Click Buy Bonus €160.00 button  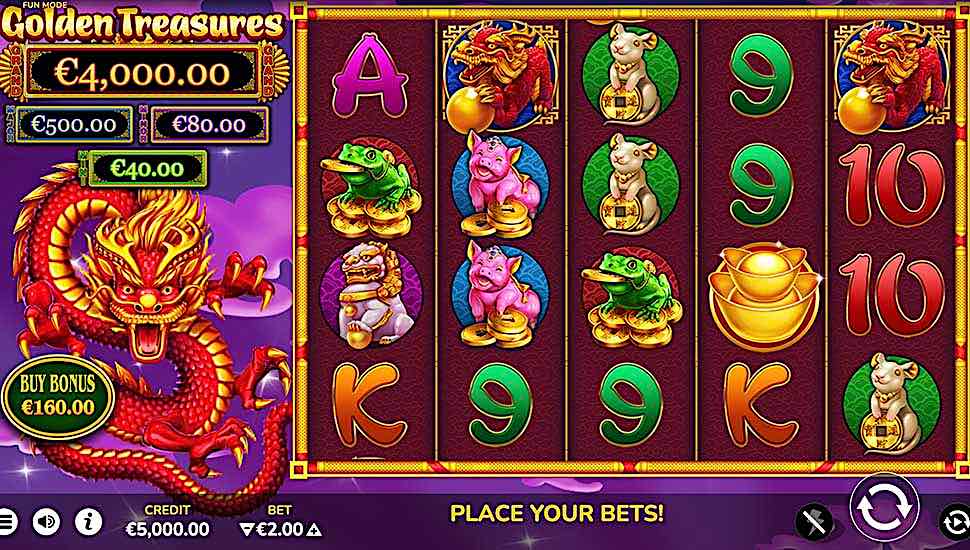pyautogui.click(x=58, y=396)
